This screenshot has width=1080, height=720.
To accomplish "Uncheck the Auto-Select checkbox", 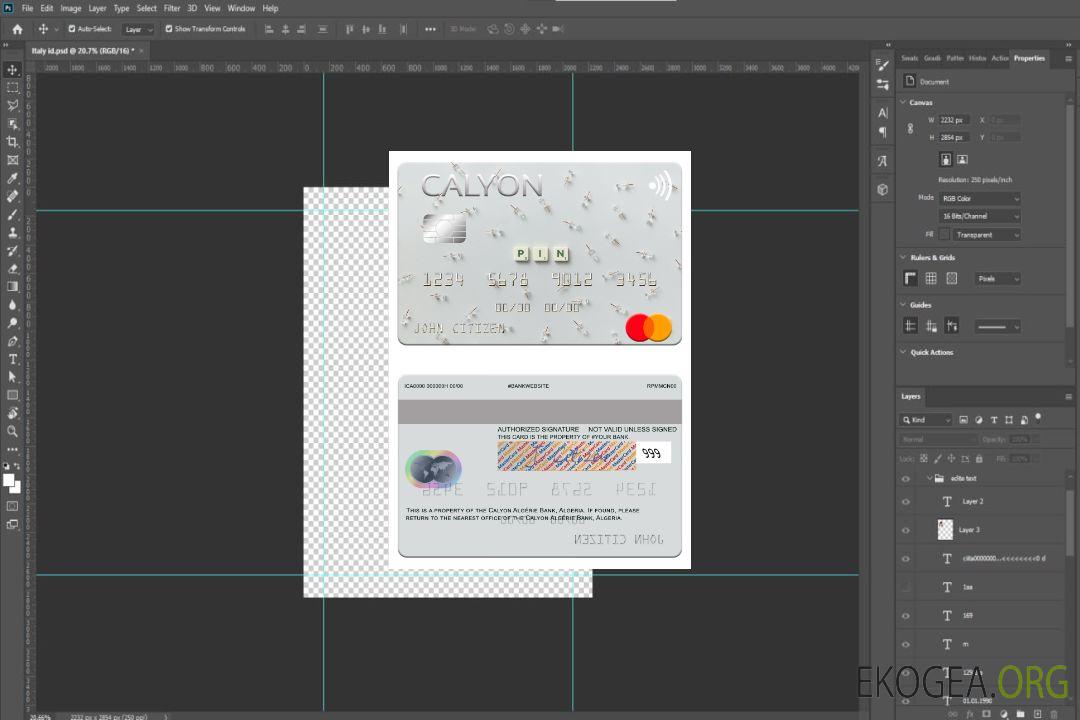I will point(72,29).
